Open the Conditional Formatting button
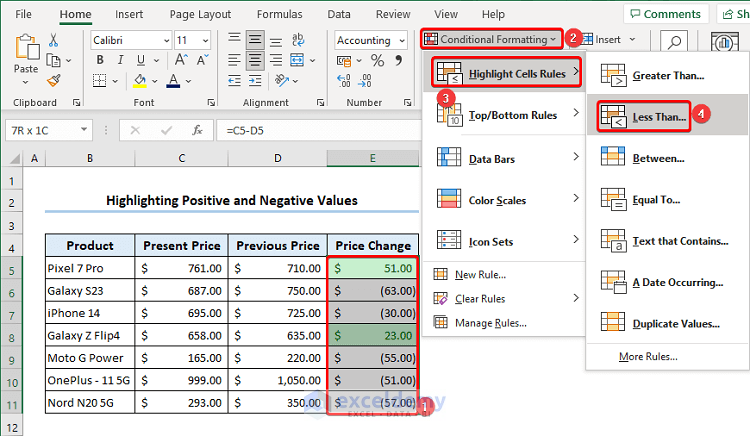 pyautogui.click(x=491, y=39)
